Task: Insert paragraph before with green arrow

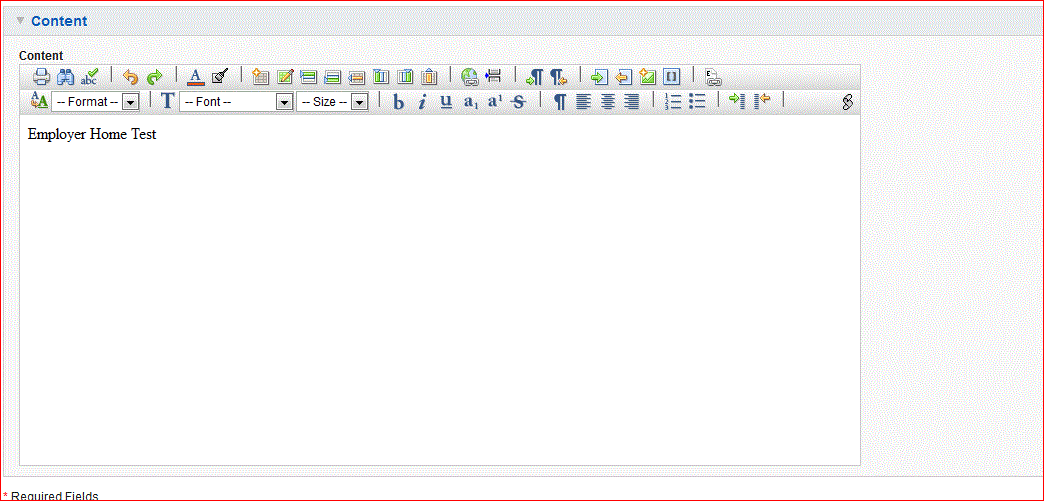Action: click(x=535, y=77)
